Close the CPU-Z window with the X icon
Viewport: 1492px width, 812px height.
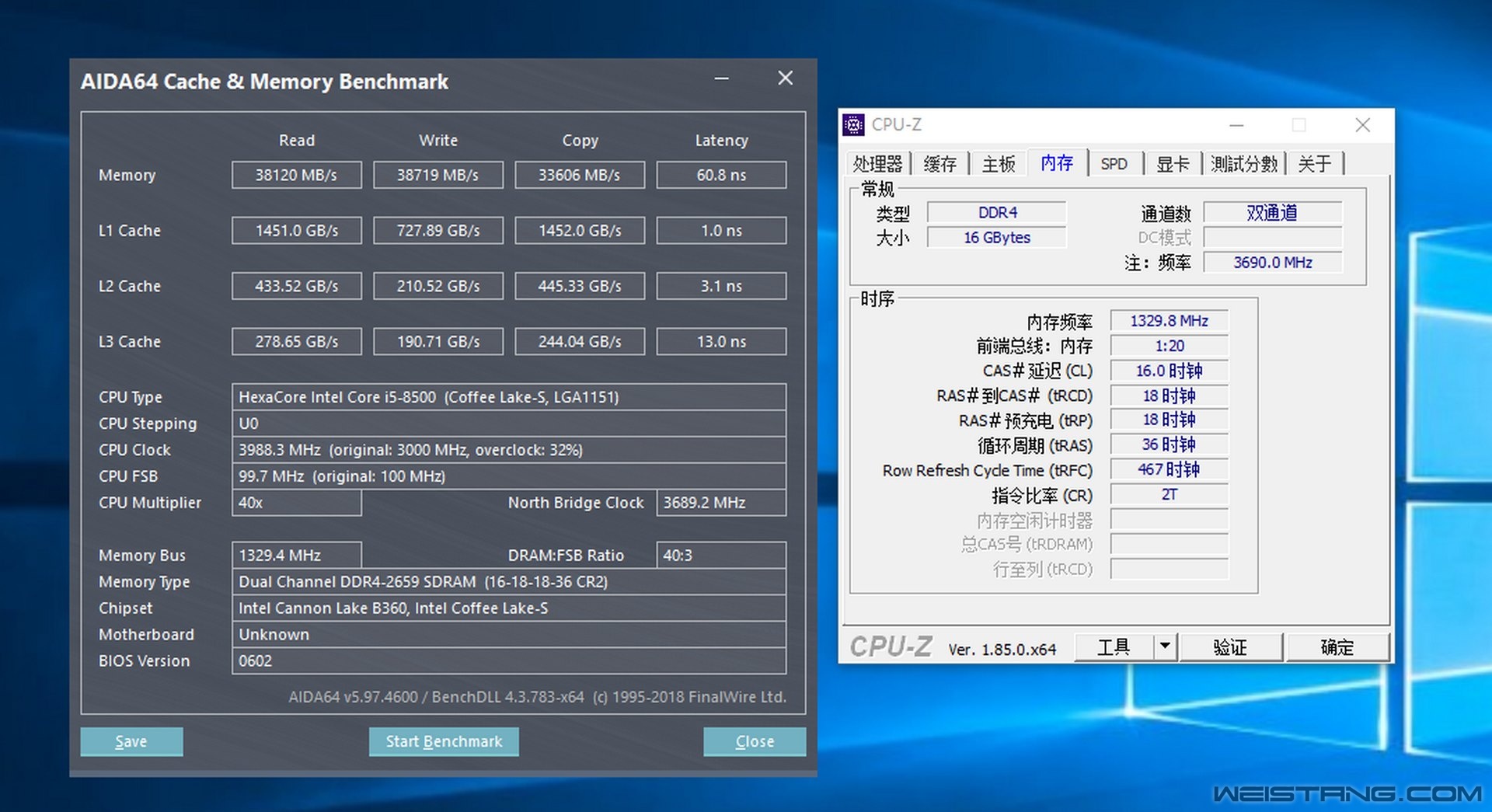[1362, 125]
